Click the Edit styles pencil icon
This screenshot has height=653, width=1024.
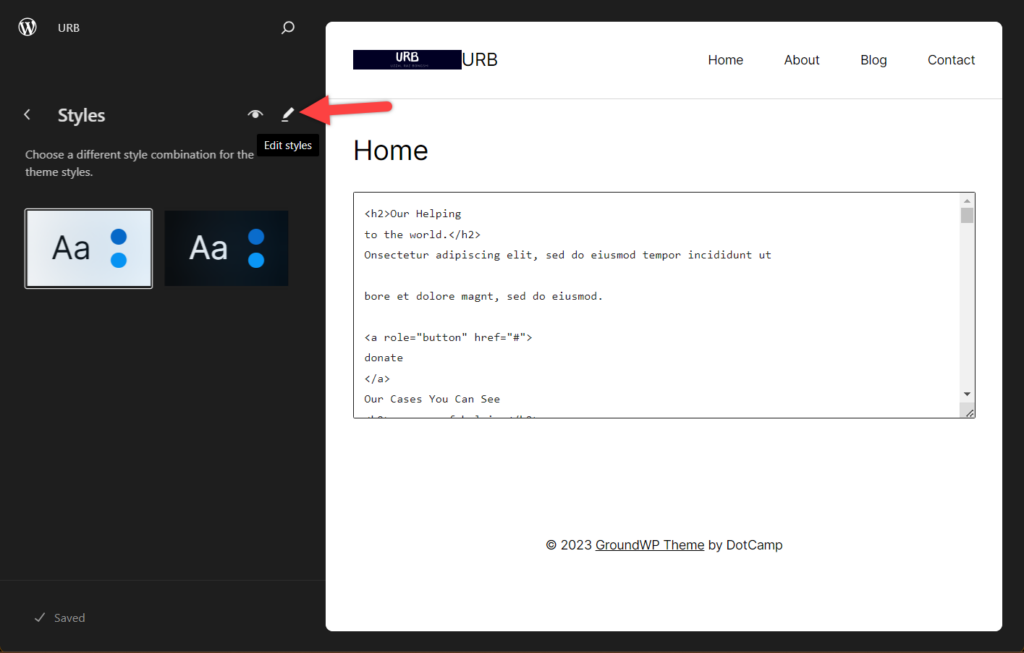288,114
